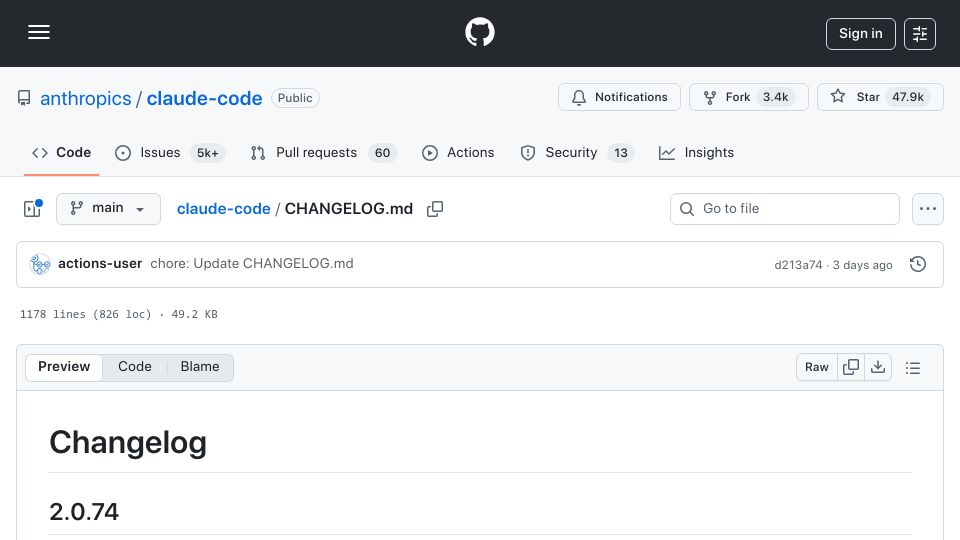Viewport: 960px width, 540px height.
Task: Copy the CHANGELOG.md file path
Action: pos(435,209)
